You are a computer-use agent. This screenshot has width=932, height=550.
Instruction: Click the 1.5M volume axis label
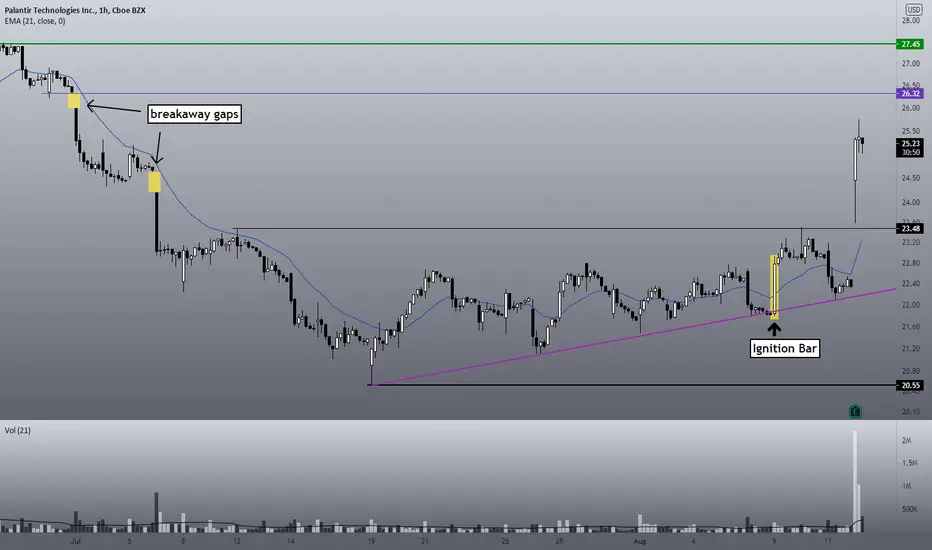(909, 463)
